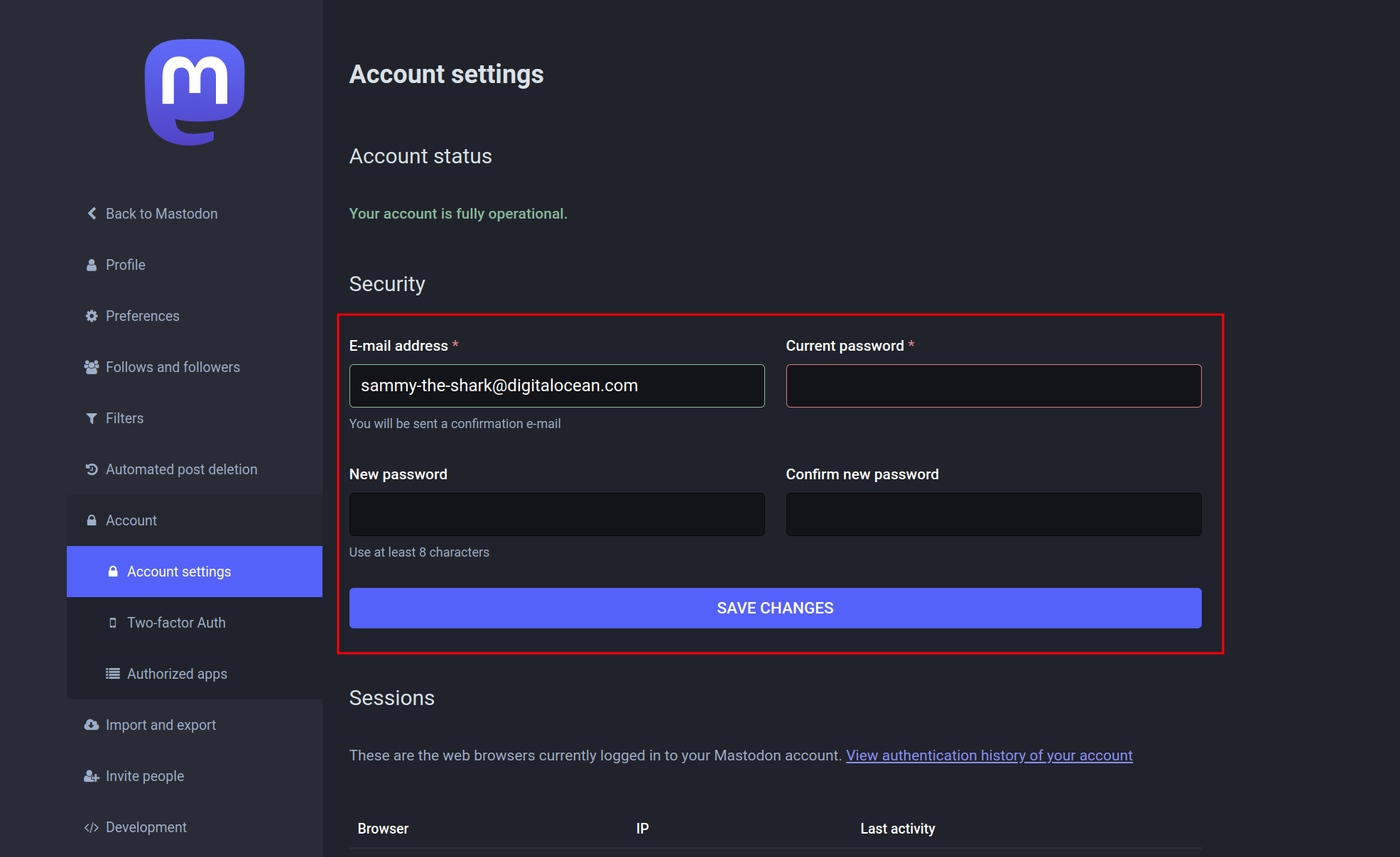Open the Preferences menu item
The image size is (1400, 857).
coord(195,316)
